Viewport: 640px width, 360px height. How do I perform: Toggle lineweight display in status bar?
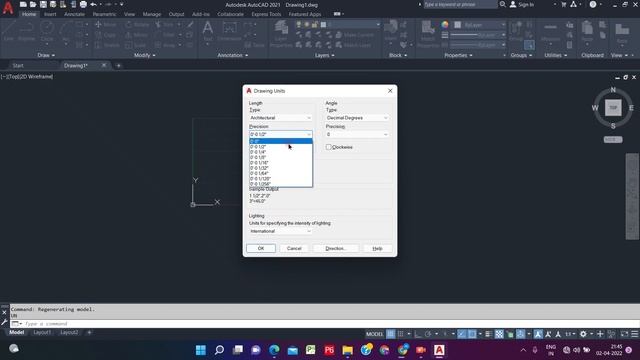click(489, 334)
